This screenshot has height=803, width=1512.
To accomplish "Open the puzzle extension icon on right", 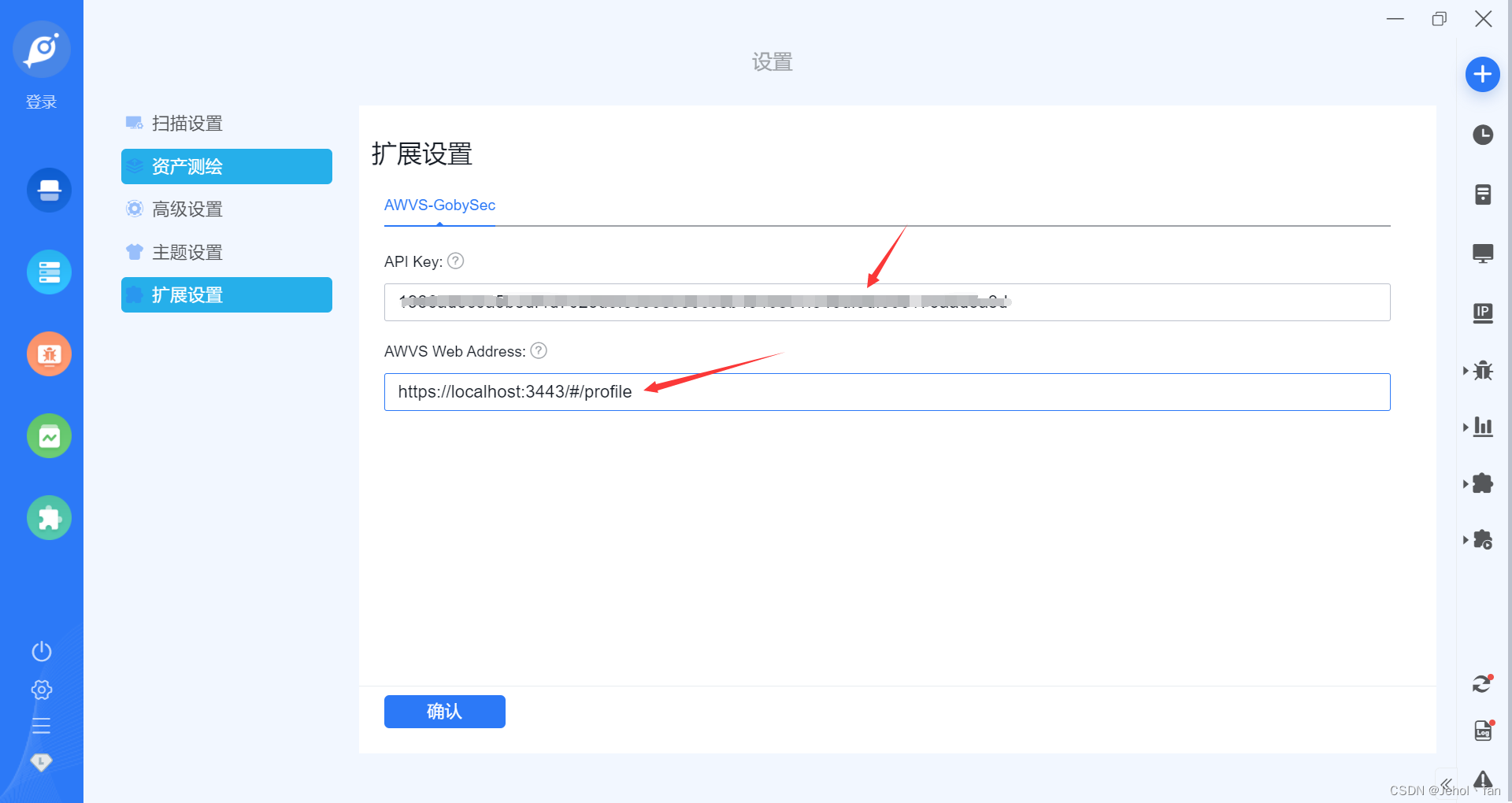I will [x=1484, y=483].
